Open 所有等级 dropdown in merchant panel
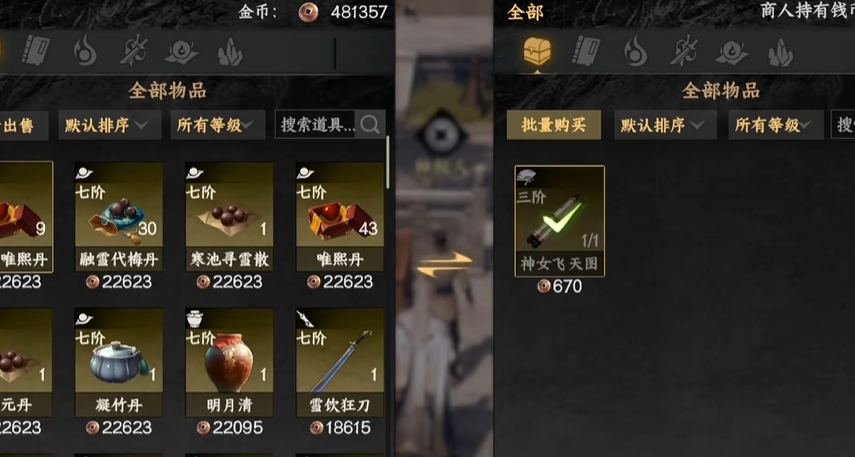This screenshot has width=855, height=457. pyautogui.click(x=776, y=125)
